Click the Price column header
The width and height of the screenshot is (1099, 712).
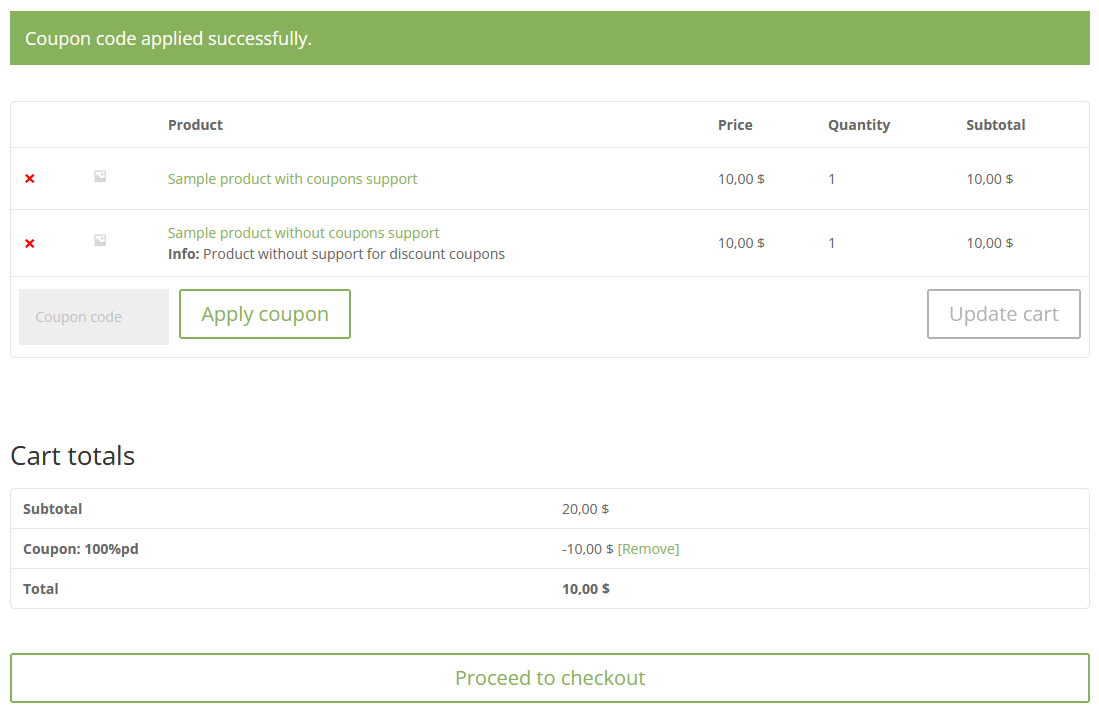click(735, 125)
